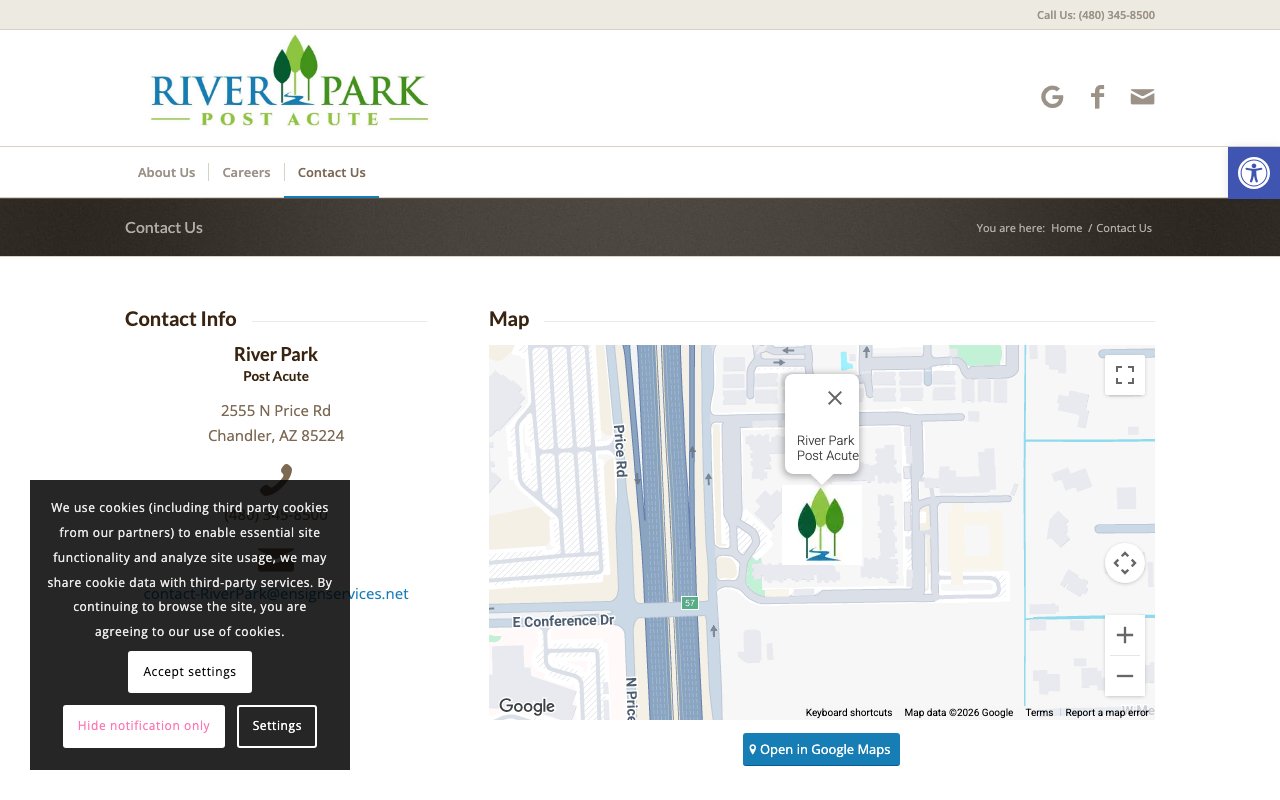Open the About Us menu item

[166, 172]
